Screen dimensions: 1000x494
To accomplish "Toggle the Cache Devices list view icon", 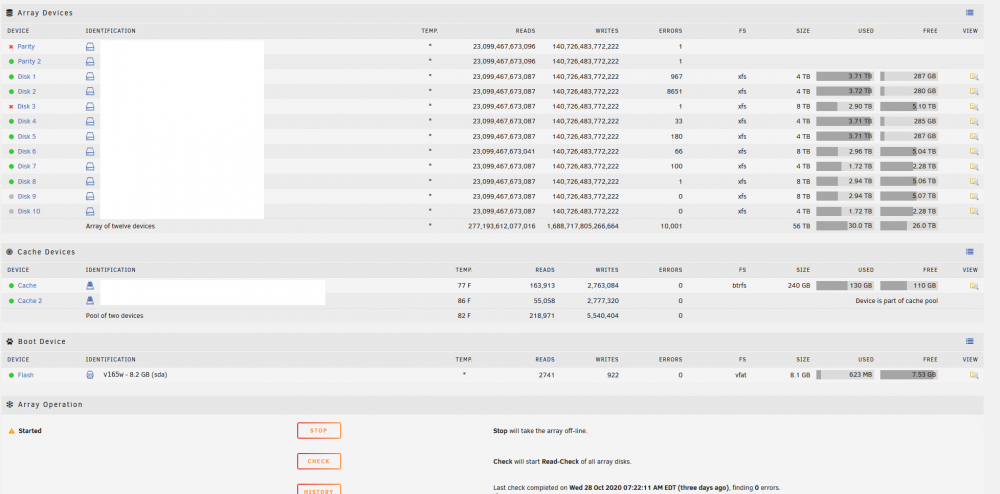I will point(969,252).
